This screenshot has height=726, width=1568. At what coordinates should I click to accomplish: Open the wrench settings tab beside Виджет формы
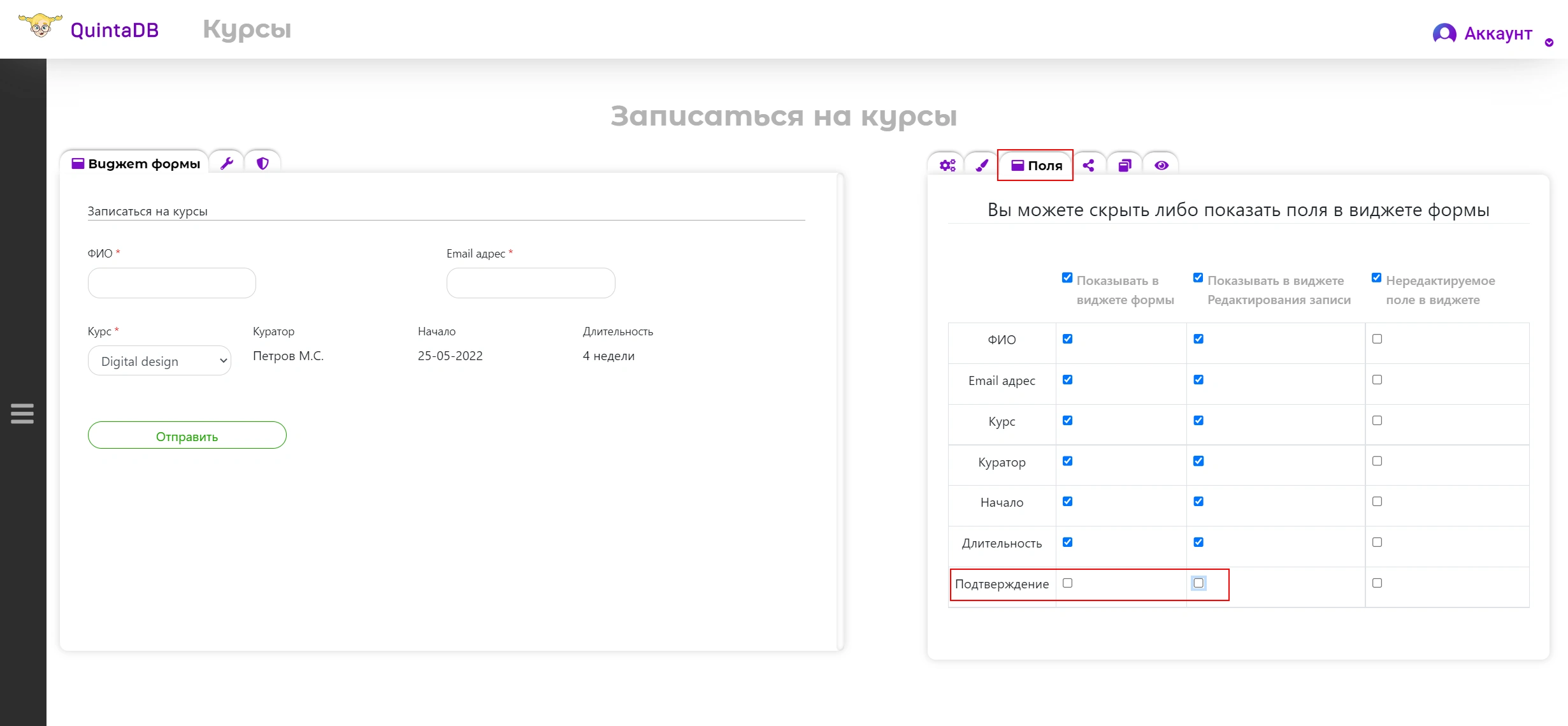pos(227,163)
